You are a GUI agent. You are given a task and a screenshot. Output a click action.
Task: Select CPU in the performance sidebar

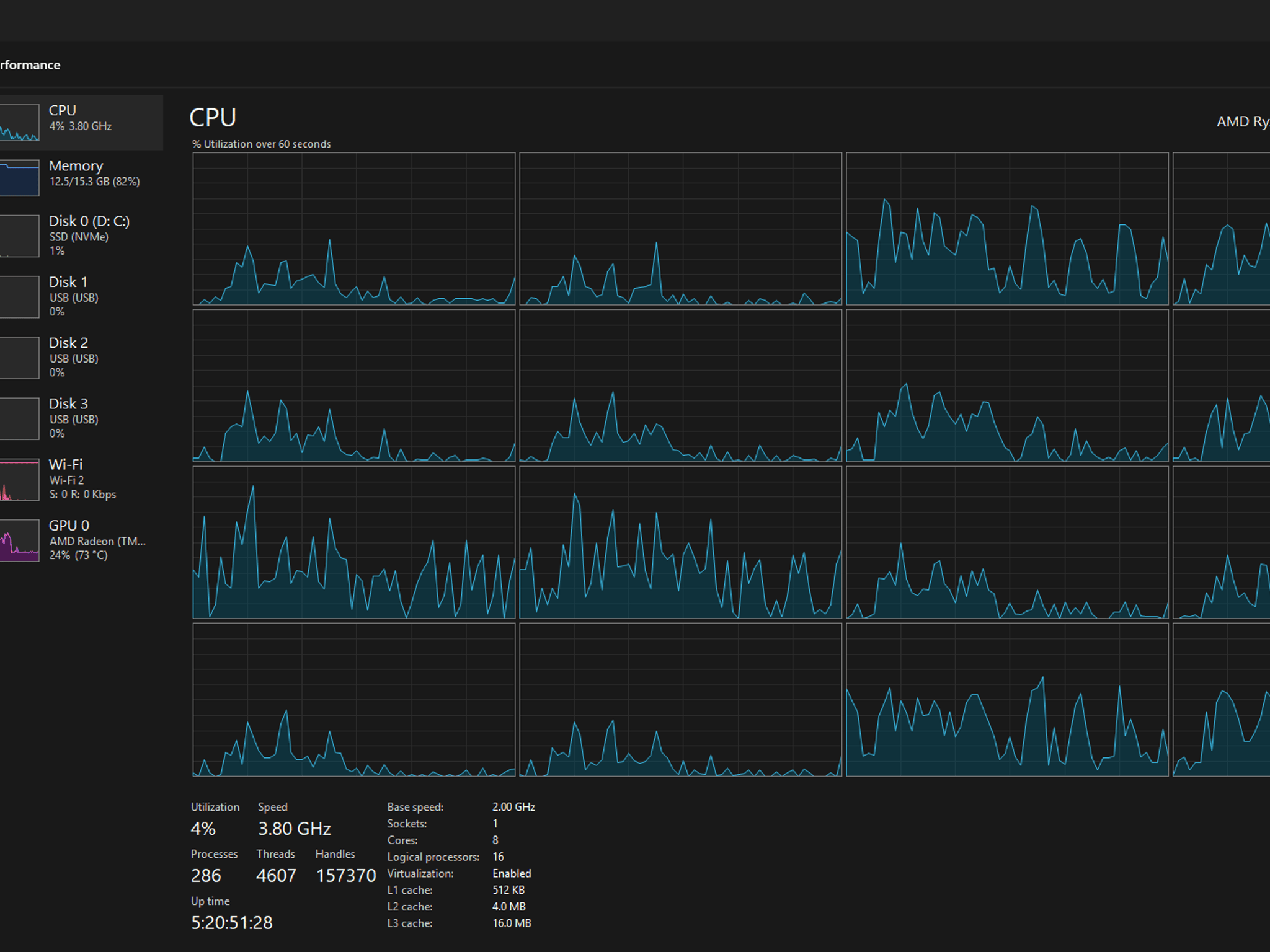81,122
